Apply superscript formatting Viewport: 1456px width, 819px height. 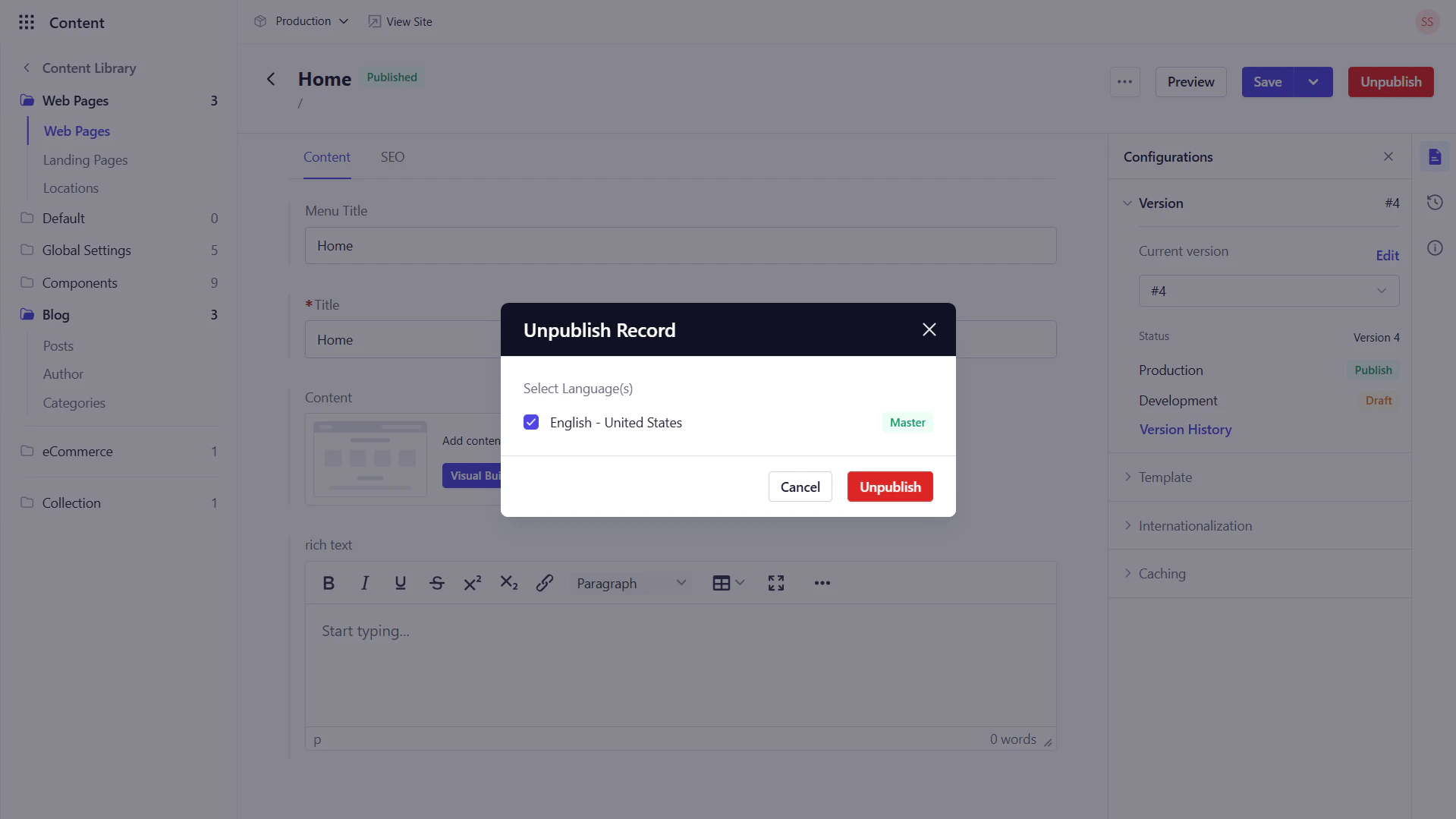tap(473, 583)
